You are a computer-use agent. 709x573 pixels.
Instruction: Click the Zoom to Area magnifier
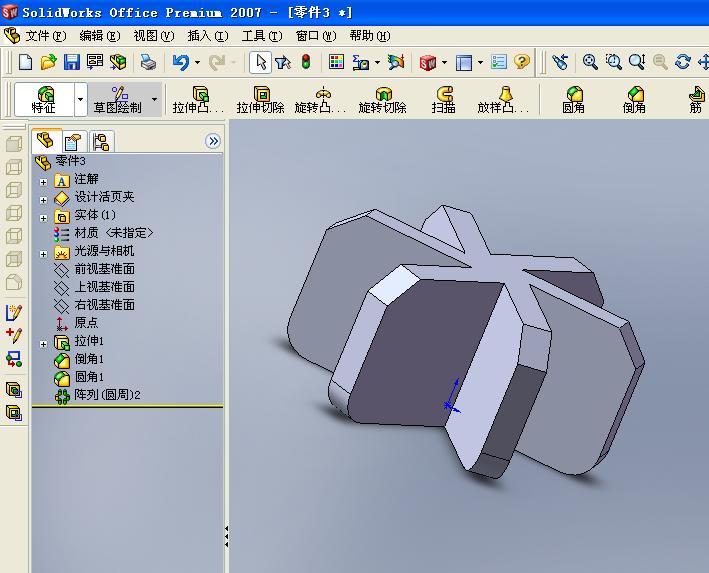pyautogui.click(x=614, y=62)
